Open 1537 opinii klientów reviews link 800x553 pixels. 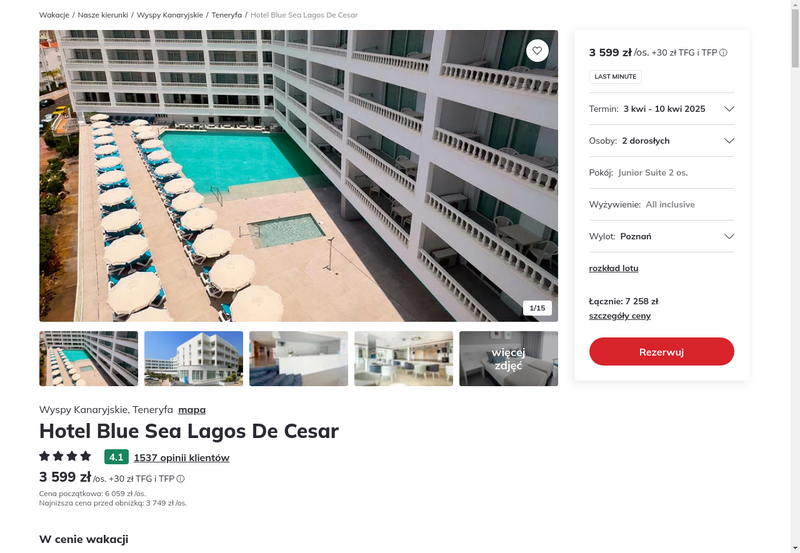[x=182, y=458]
